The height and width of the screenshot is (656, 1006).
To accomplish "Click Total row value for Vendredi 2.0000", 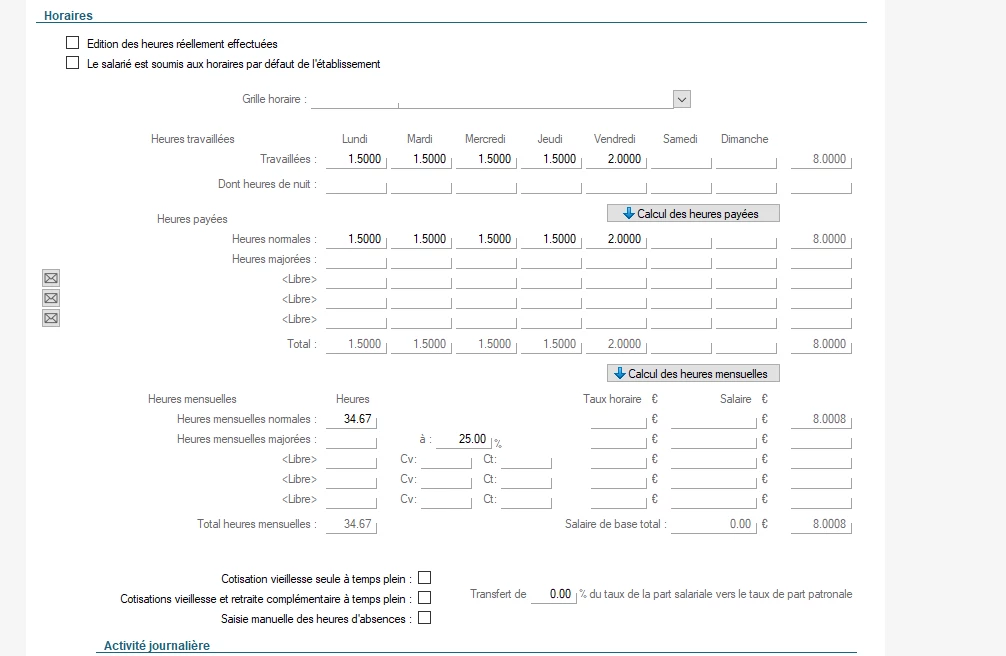I will [616, 344].
